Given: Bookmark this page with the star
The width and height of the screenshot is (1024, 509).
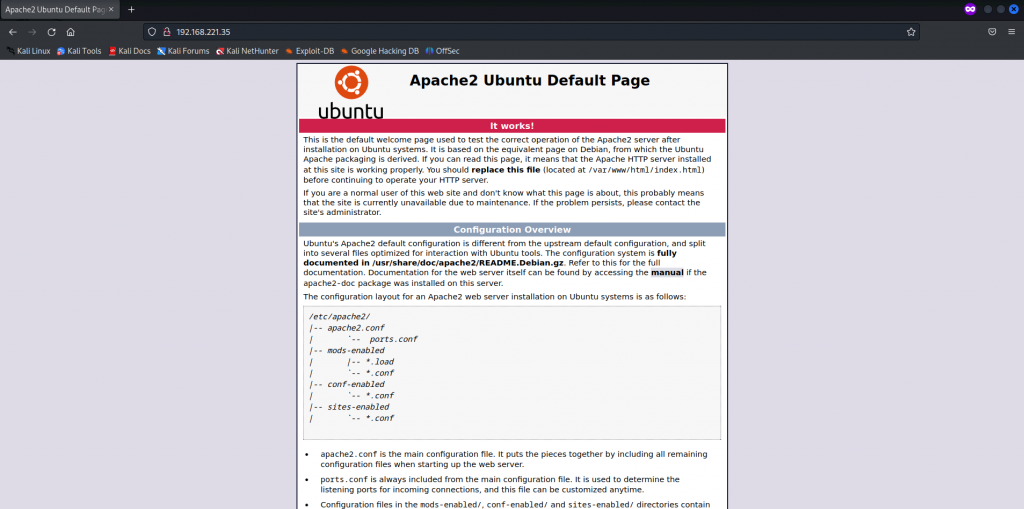Looking at the screenshot, I should pyautogui.click(x=911, y=31).
